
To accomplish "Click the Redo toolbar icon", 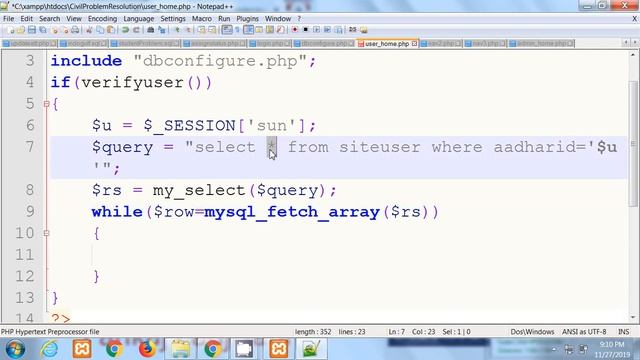I will point(136,30).
